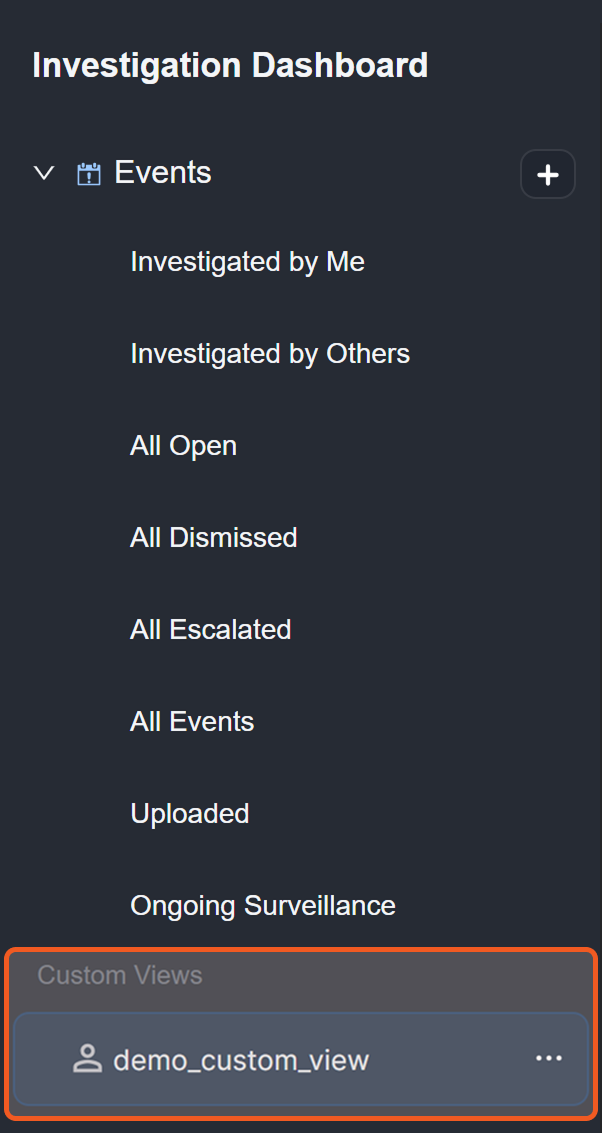Select the Events section label
602x1133 pixels.
(x=163, y=173)
